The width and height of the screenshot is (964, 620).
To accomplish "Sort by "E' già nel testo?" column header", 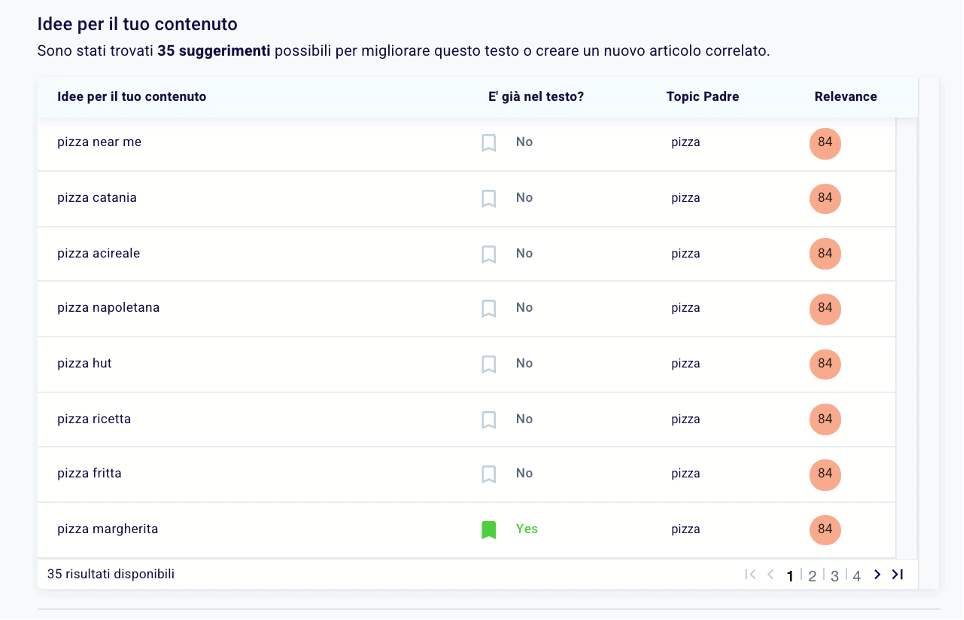I will pyautogui.click(x=535, y=97).
